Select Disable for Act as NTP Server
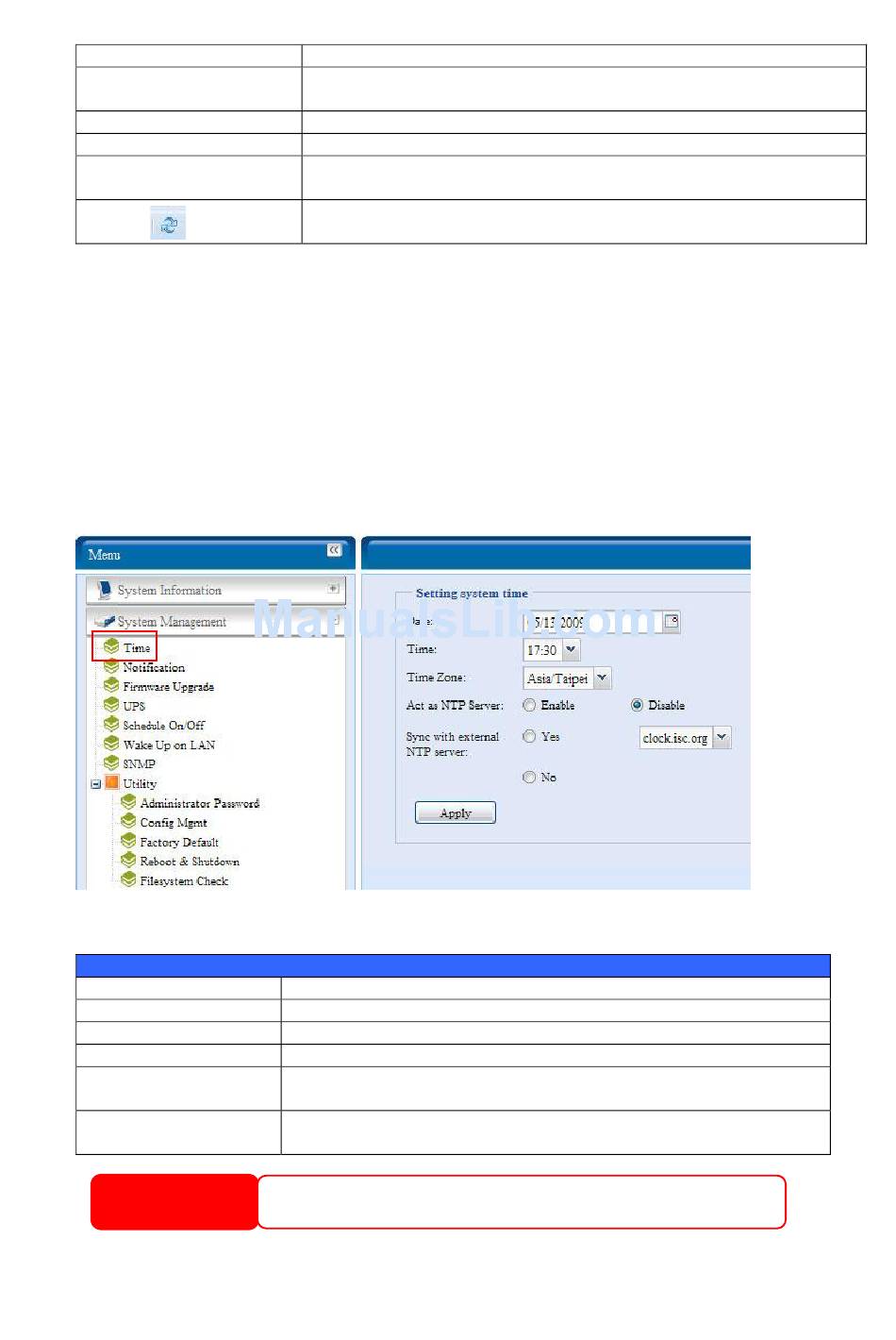 coord(637,705)
